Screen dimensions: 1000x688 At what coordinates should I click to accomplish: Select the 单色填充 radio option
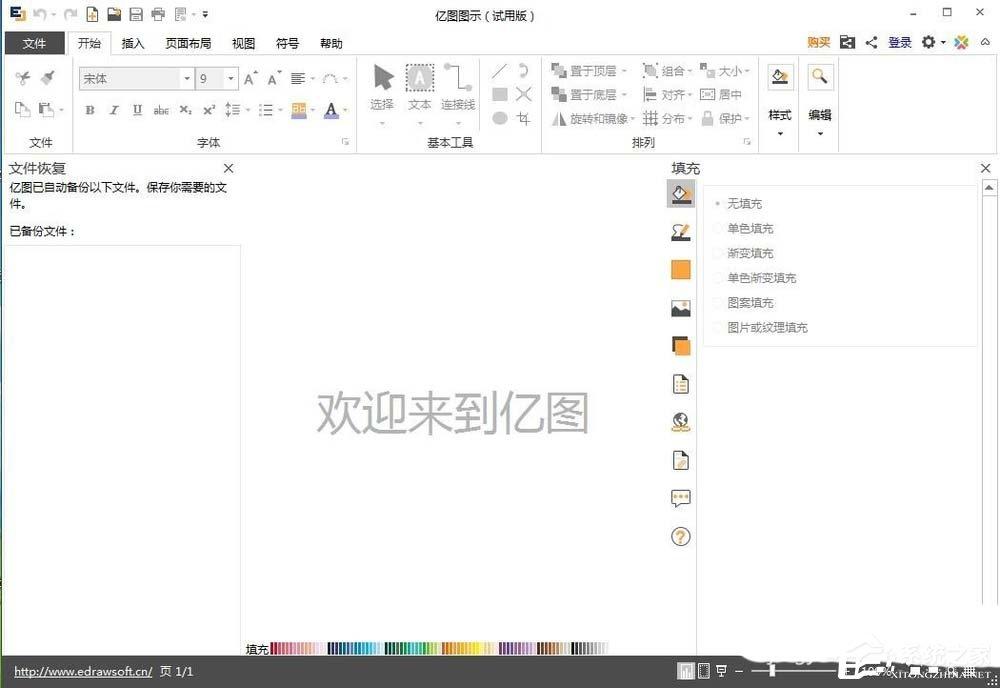coord(745,228)
